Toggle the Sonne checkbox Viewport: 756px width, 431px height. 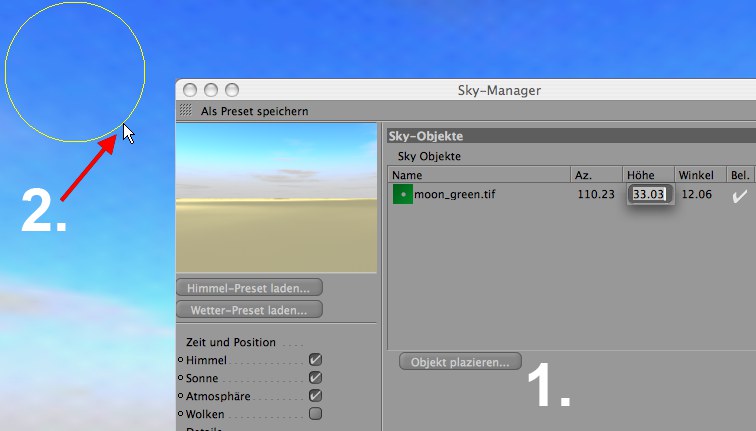click(315, 377)
